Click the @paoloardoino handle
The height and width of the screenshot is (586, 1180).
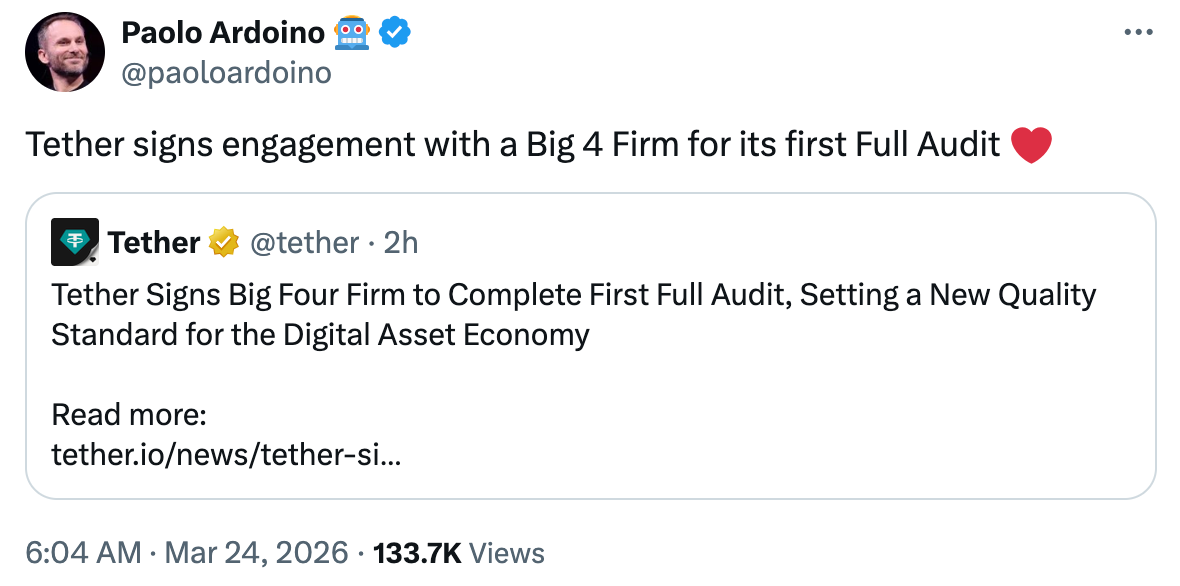226,70
